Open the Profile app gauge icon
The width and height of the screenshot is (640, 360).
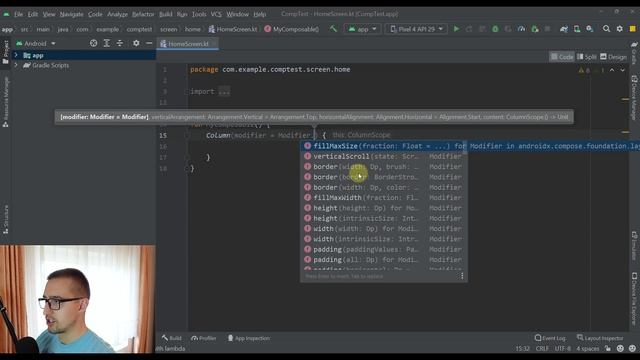(x=521, y=29)
